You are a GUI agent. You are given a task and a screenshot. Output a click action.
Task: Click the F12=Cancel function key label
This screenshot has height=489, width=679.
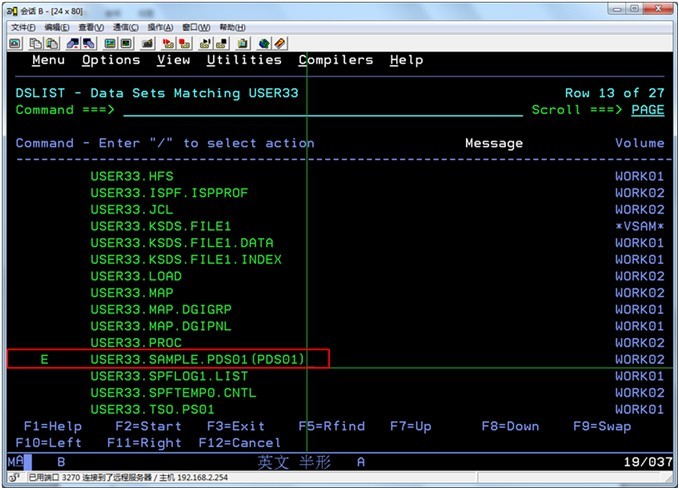tap(240, 443)
